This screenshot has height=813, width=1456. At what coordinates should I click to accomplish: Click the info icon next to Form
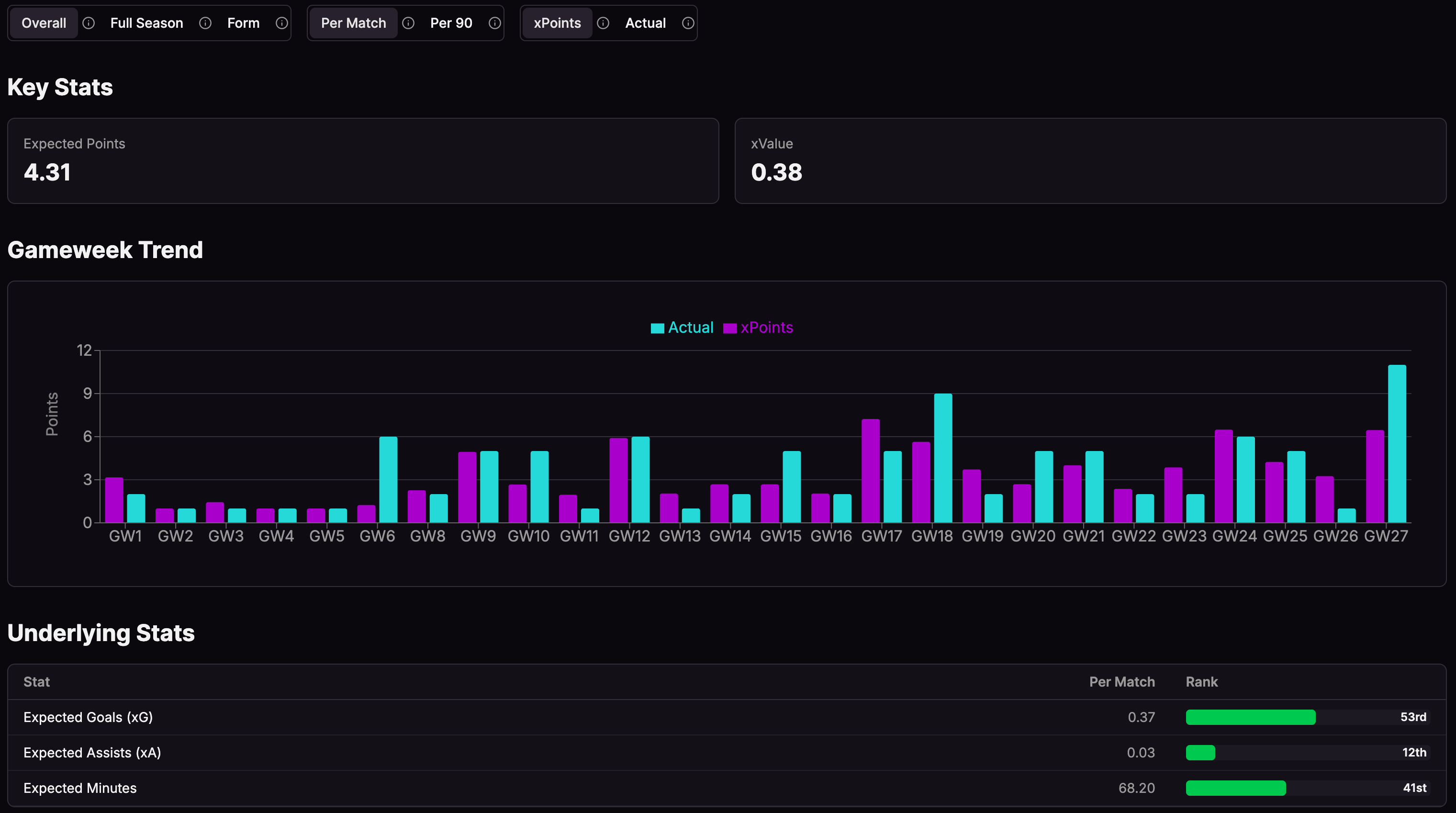click(281, 23)
